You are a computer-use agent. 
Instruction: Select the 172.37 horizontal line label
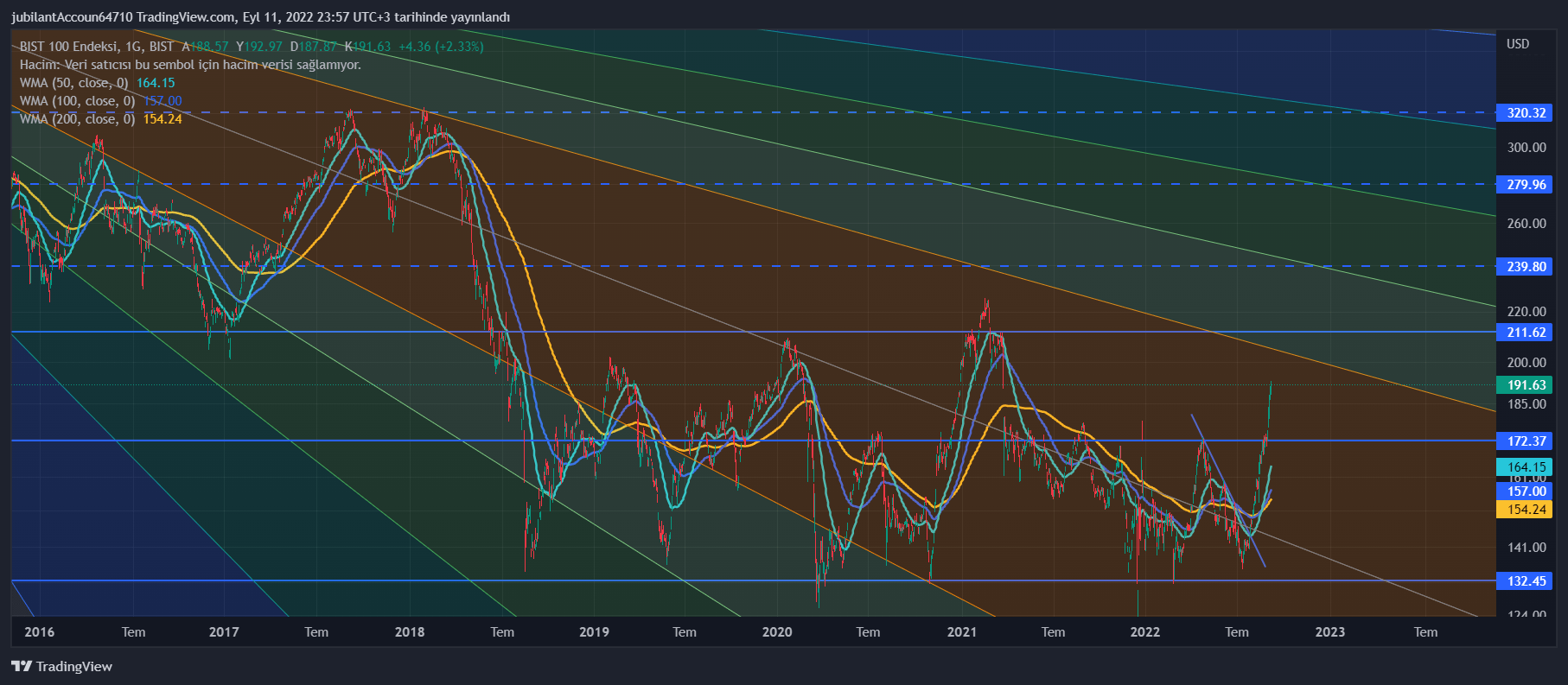[1526, 441]
